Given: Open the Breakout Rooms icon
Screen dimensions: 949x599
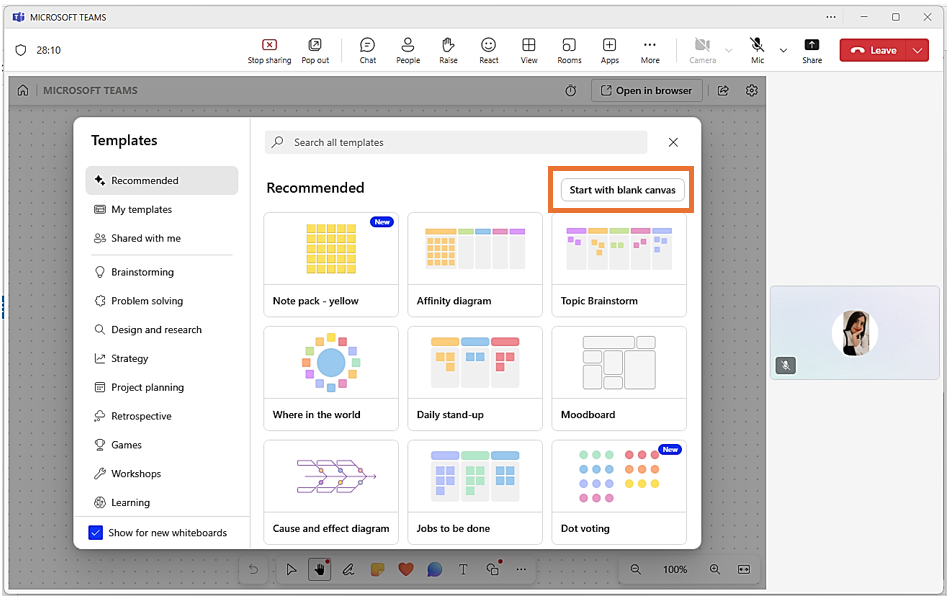Looking at the screenshot, I should tap(569, 50).
